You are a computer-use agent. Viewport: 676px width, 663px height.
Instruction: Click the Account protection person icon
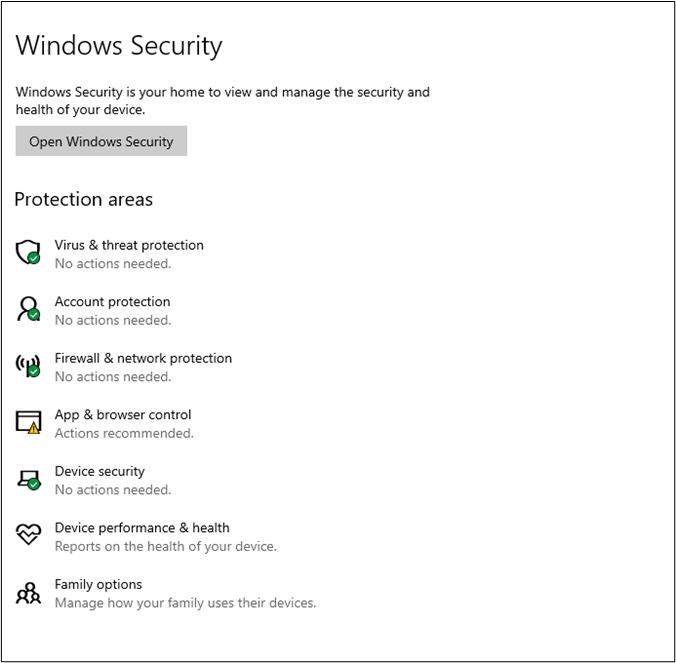click(x=28, y=309)
